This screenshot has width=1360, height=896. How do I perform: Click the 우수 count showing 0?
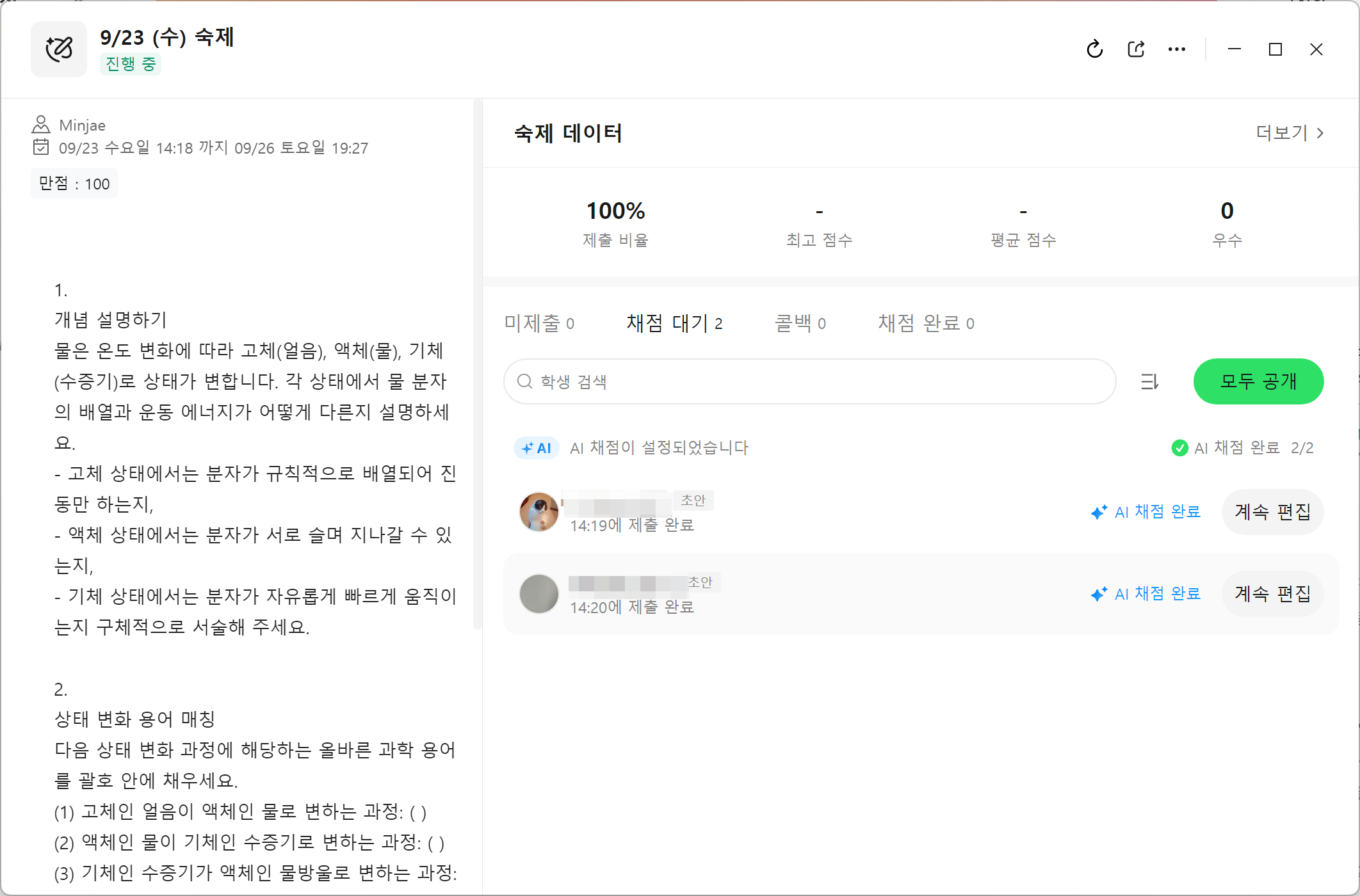(1227, 223)
